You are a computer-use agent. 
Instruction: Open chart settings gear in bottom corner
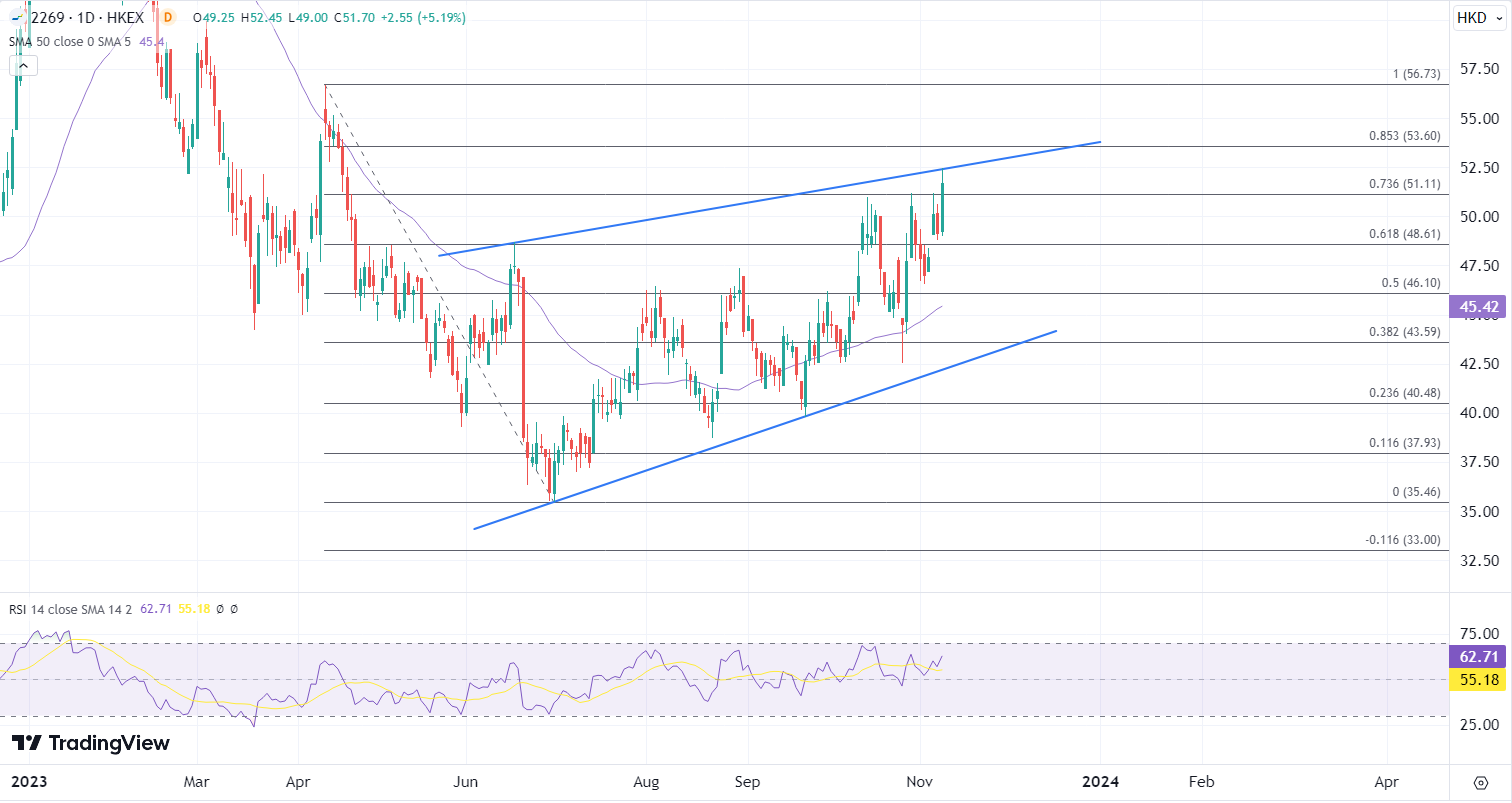coord(1480,782)
